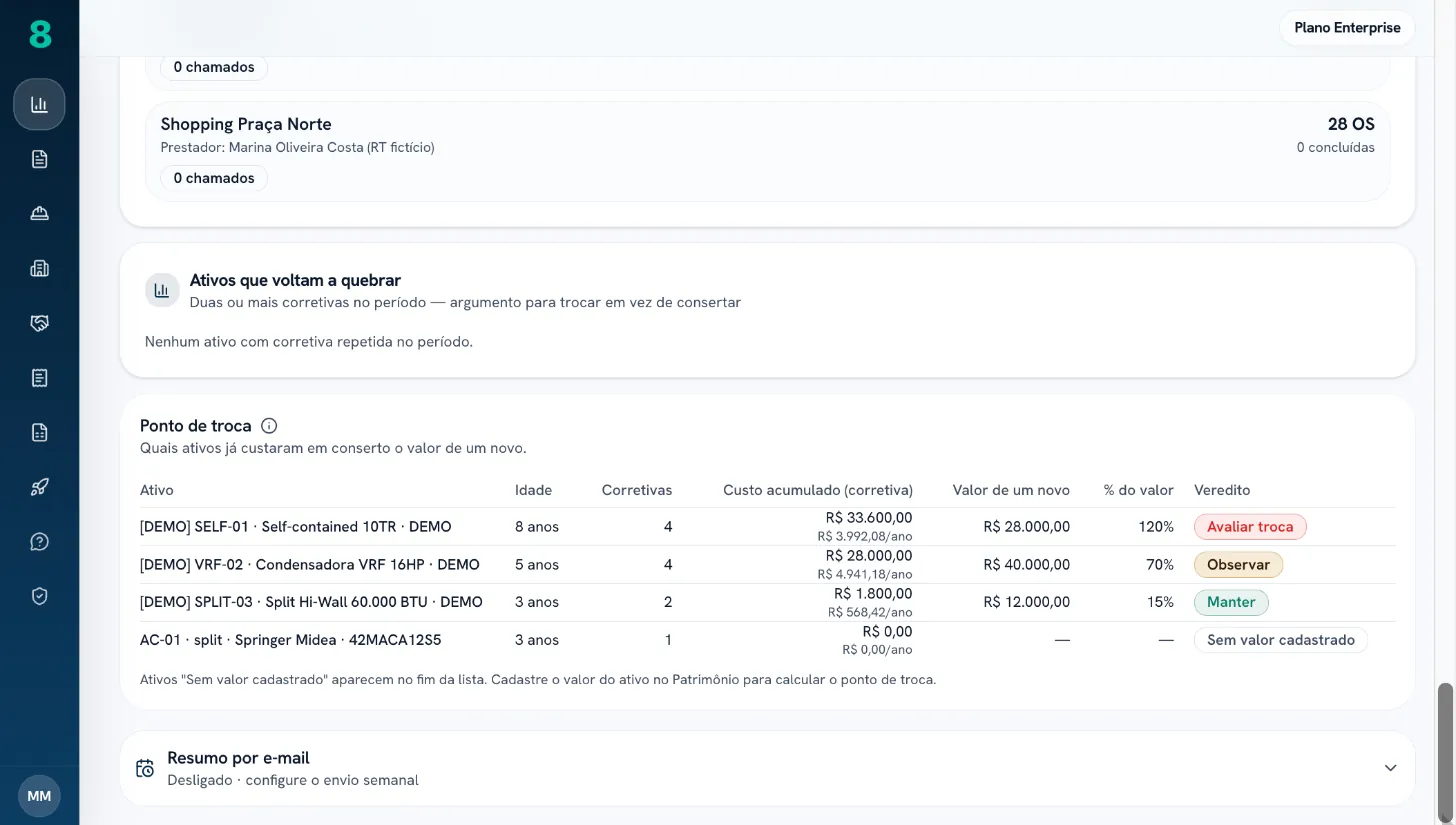Click the Valor de um novo column header

pyautogui.click(x=1011, y=490)
